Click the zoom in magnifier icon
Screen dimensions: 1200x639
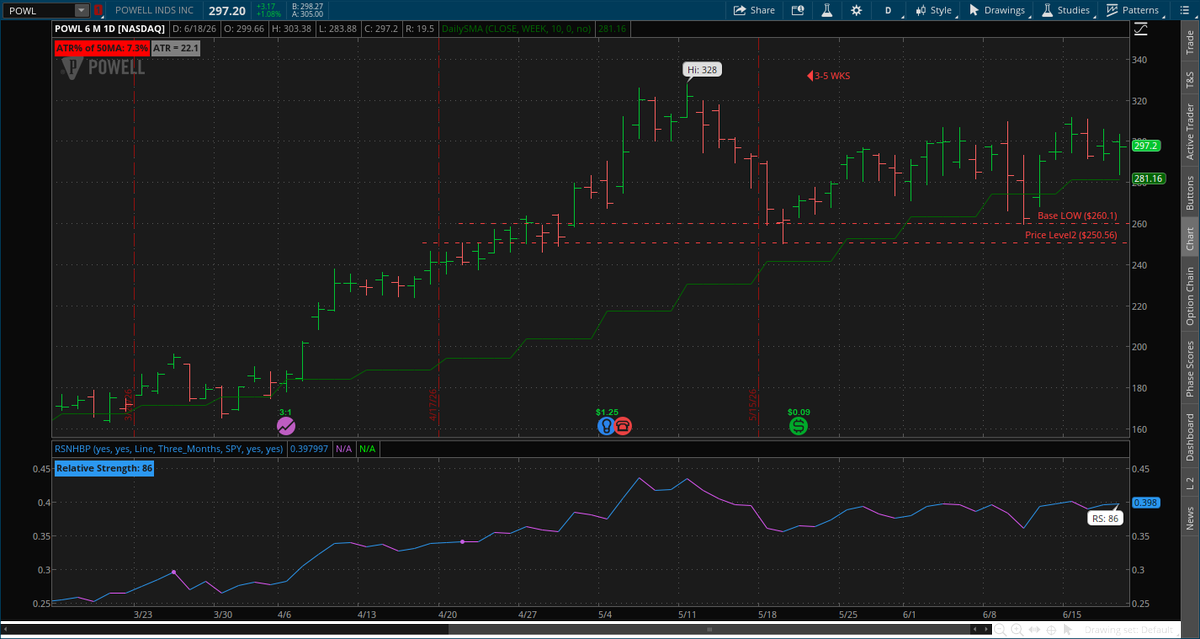1017,630
